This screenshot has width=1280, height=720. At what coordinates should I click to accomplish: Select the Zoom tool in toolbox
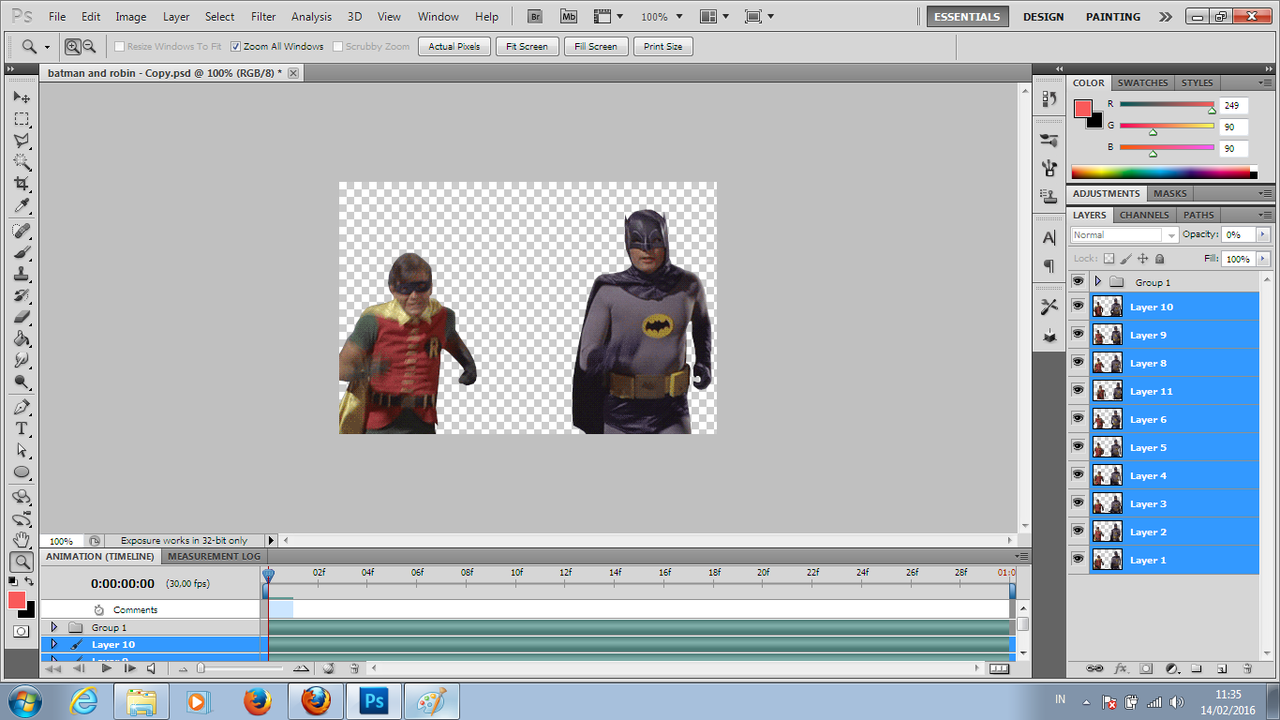(21, 562)
